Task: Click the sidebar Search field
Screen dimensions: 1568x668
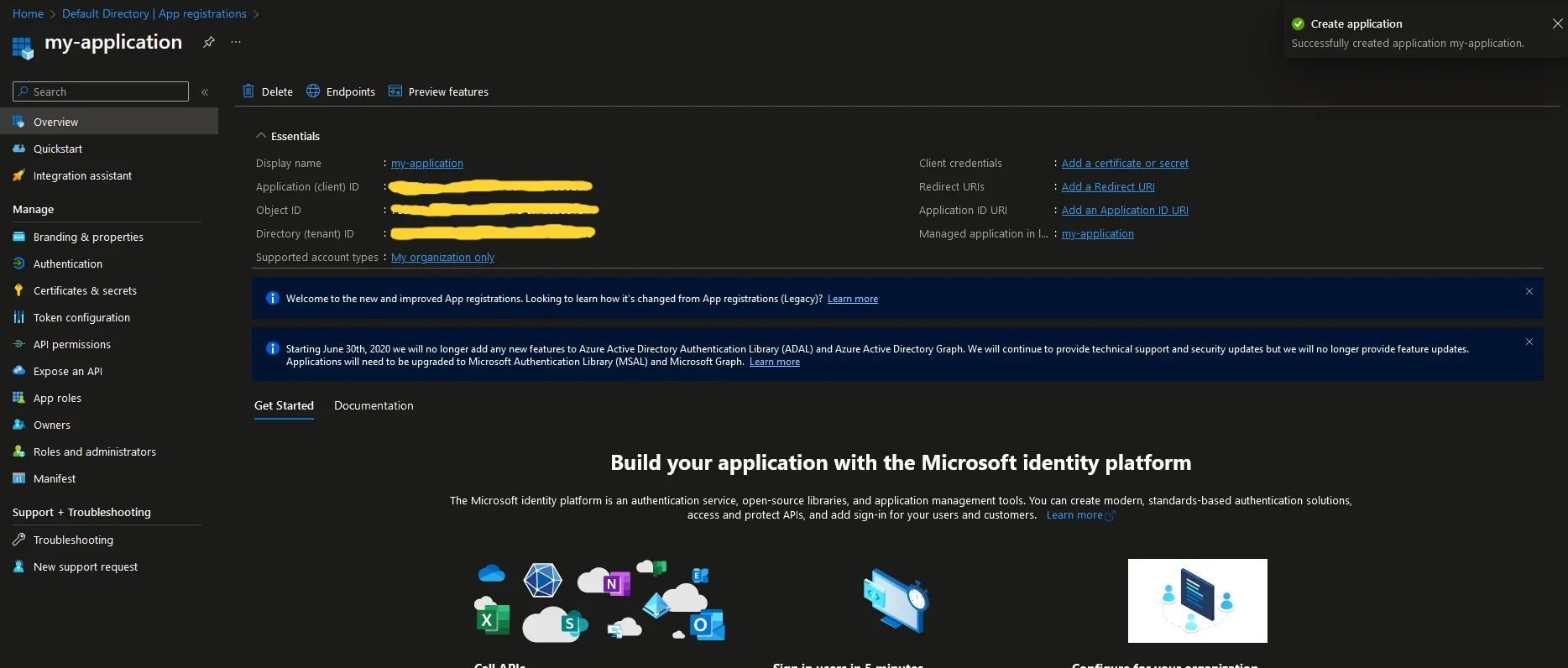Action: coord(101,91)
